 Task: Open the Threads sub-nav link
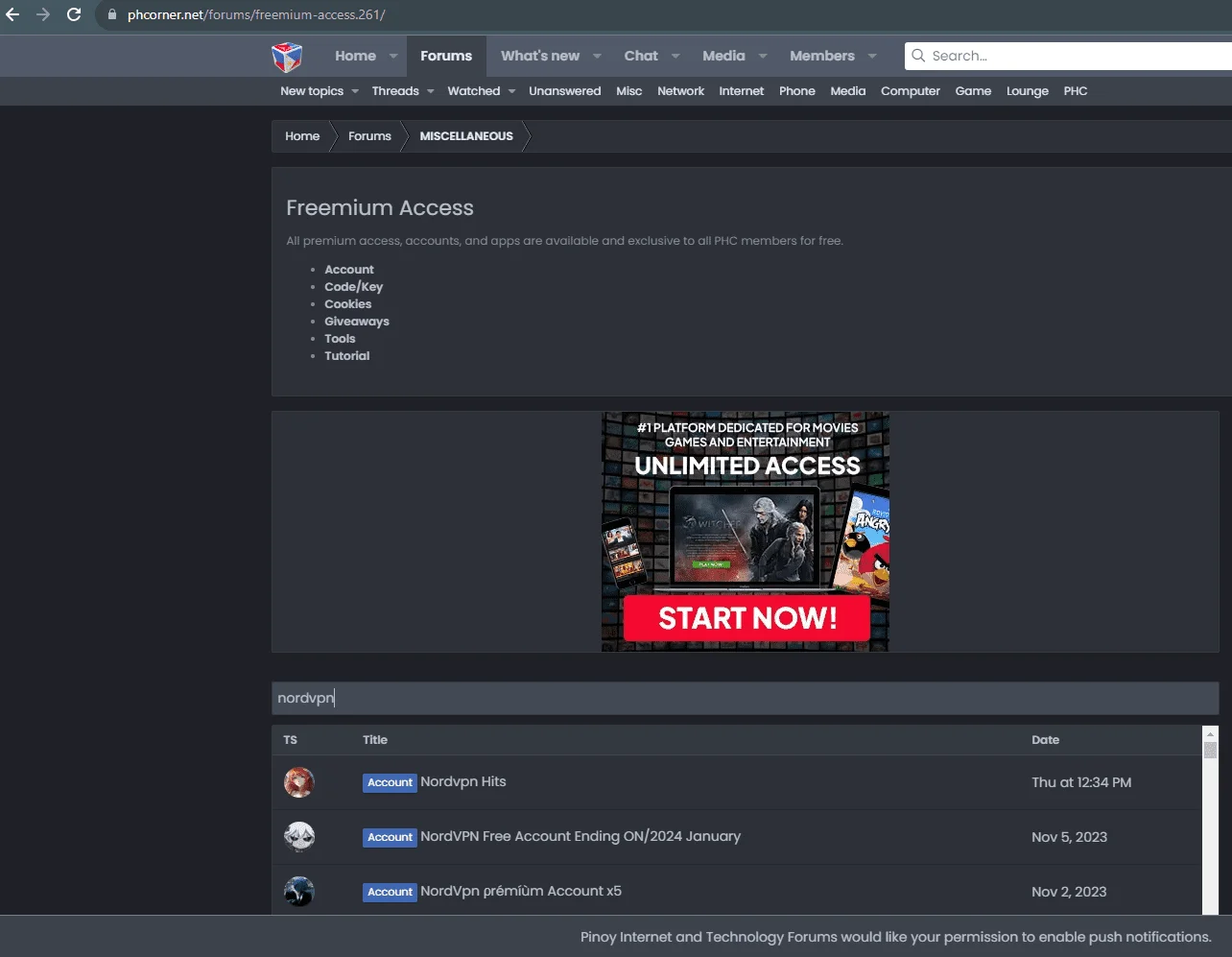(395, 91)
